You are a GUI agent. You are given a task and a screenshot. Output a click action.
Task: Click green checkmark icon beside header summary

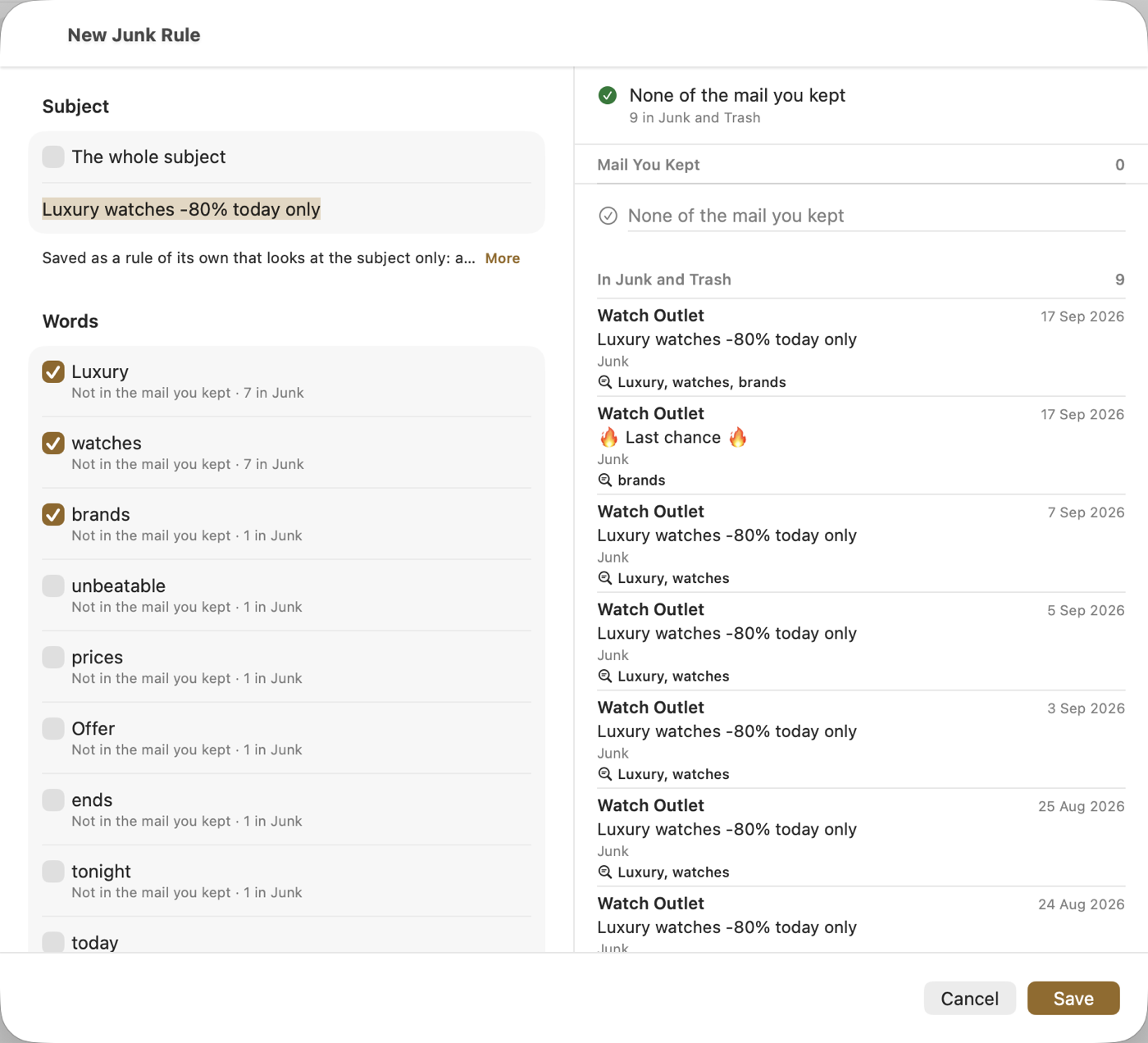point(608,95)
